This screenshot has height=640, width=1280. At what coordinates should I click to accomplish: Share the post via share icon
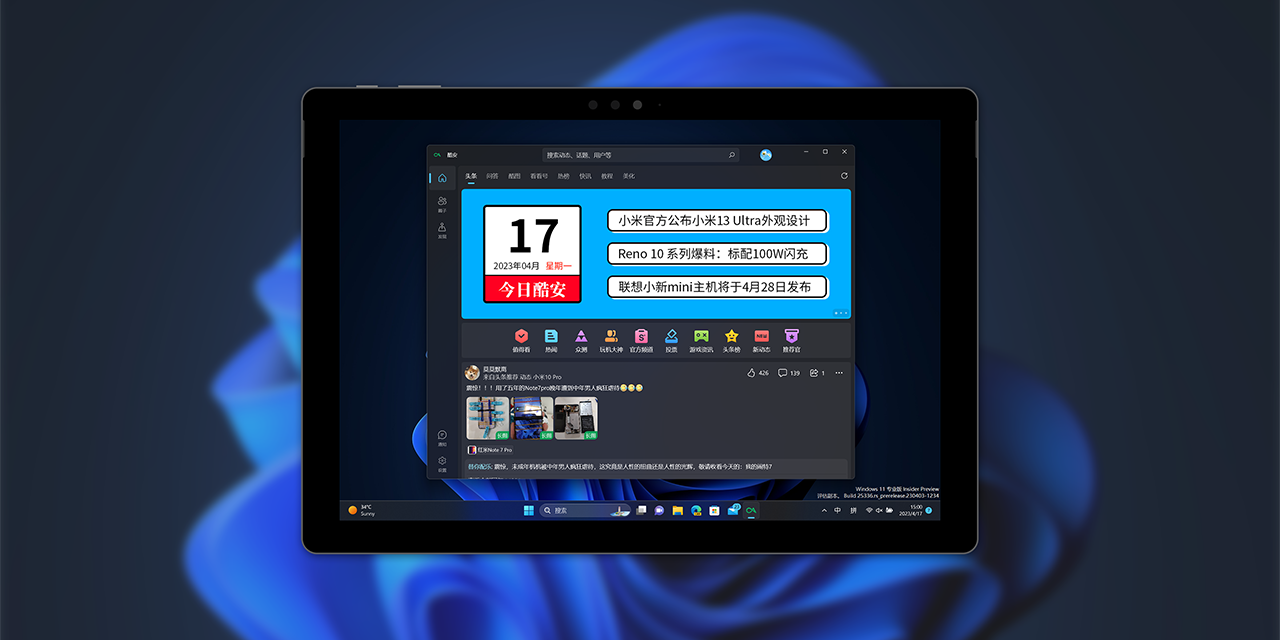coord(817,373)
